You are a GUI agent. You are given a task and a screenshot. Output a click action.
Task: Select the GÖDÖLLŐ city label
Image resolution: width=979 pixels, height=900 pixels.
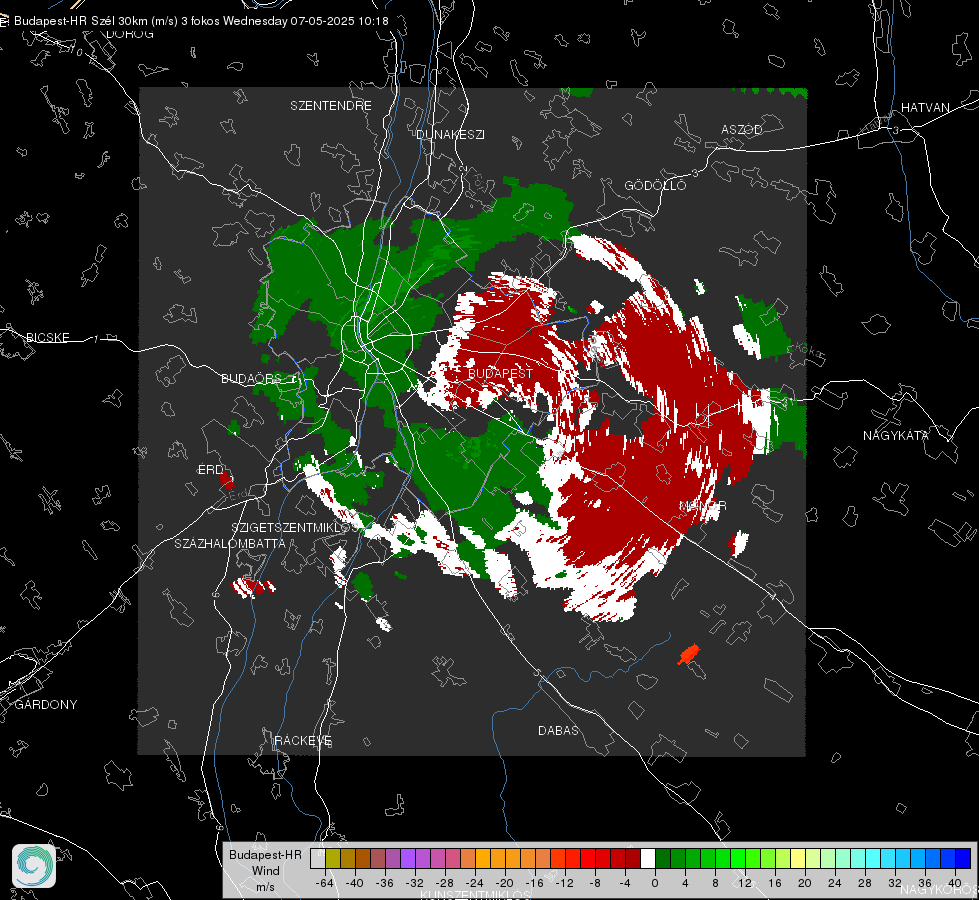(655, 185)
